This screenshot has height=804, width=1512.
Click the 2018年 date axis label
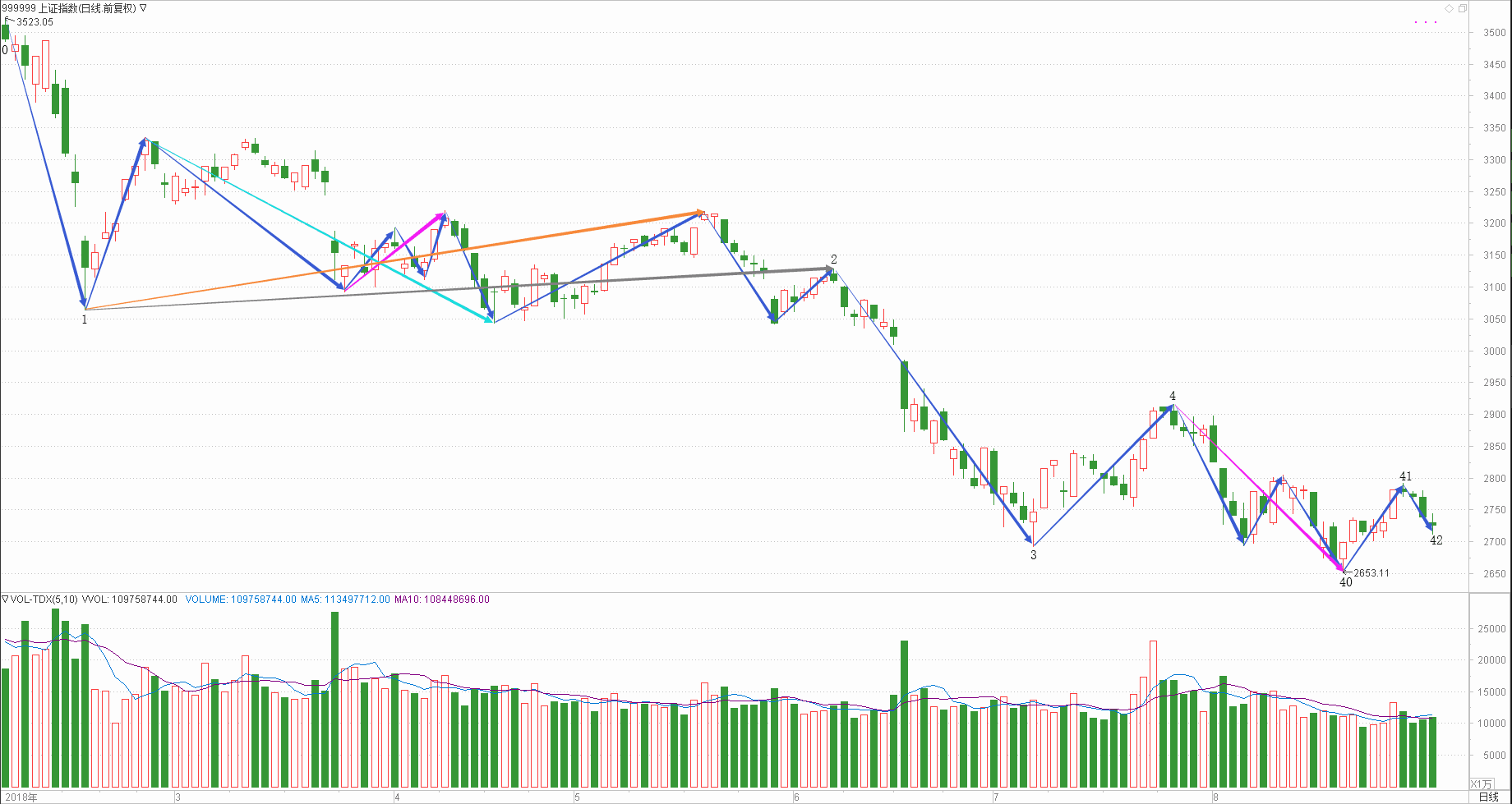pos(21,797)
